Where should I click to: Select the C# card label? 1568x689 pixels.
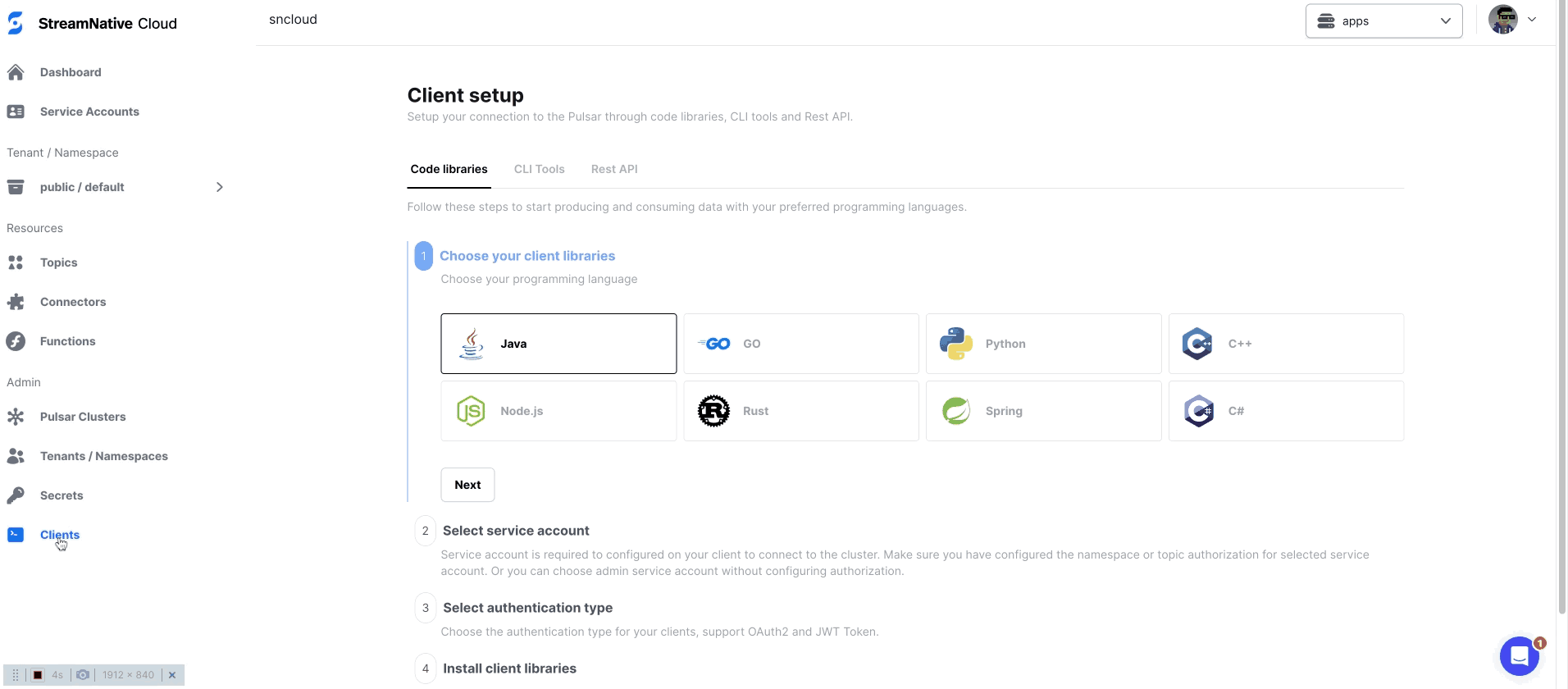coord(1236,411)
